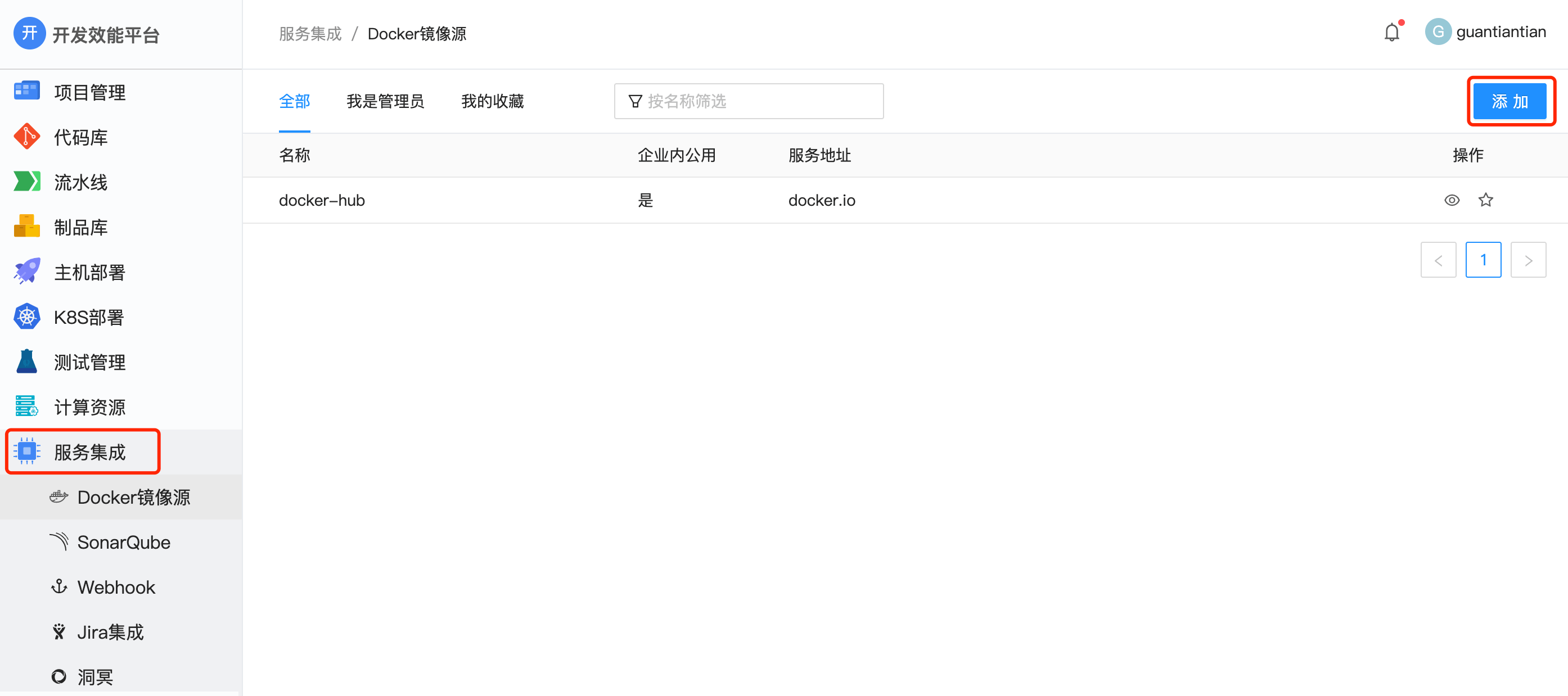Open the 服务集成 breadcrumb link
Screen dimensions: 1568x696
(310, 34)
